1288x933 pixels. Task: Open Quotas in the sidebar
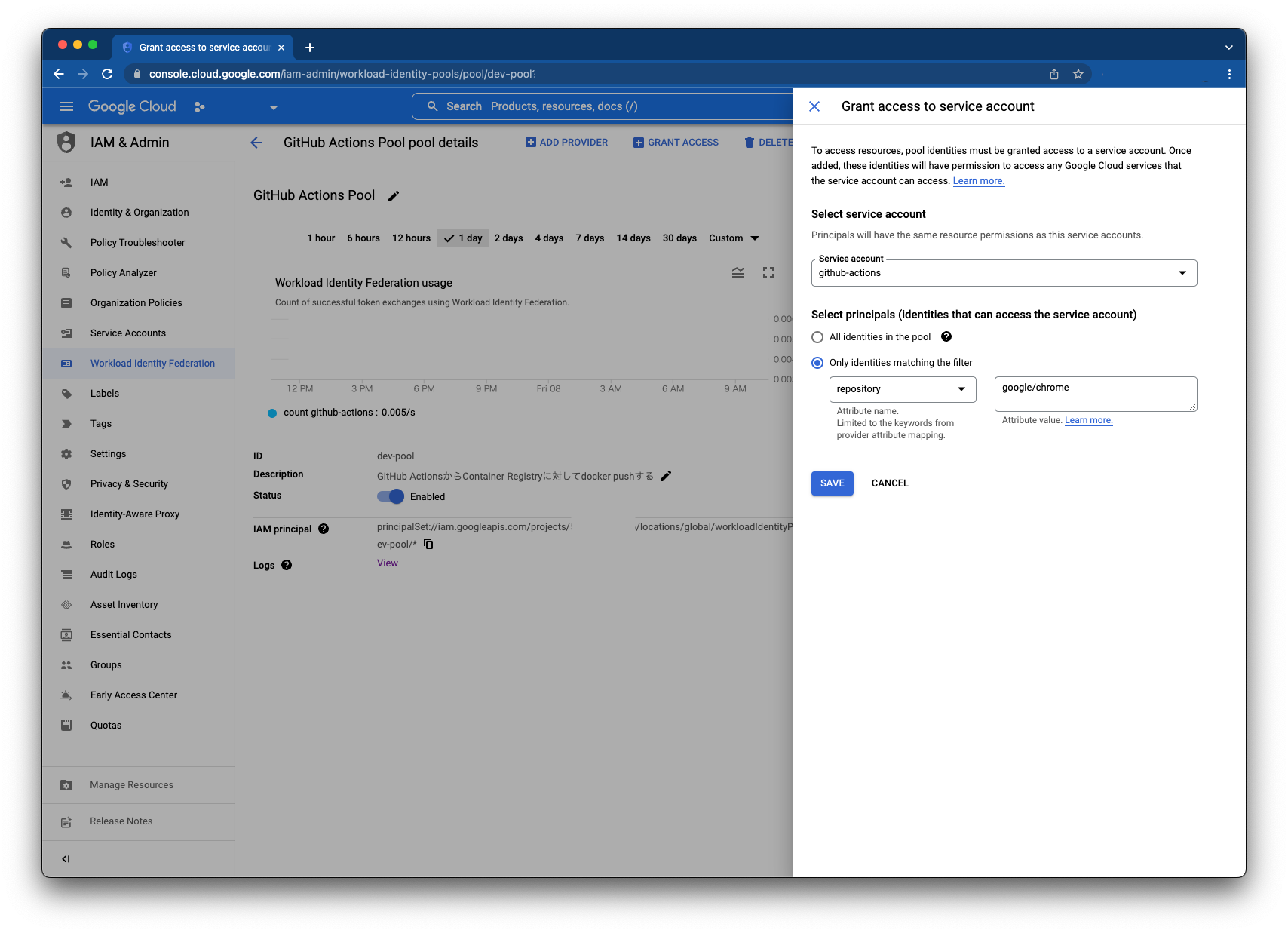(139, 726)
